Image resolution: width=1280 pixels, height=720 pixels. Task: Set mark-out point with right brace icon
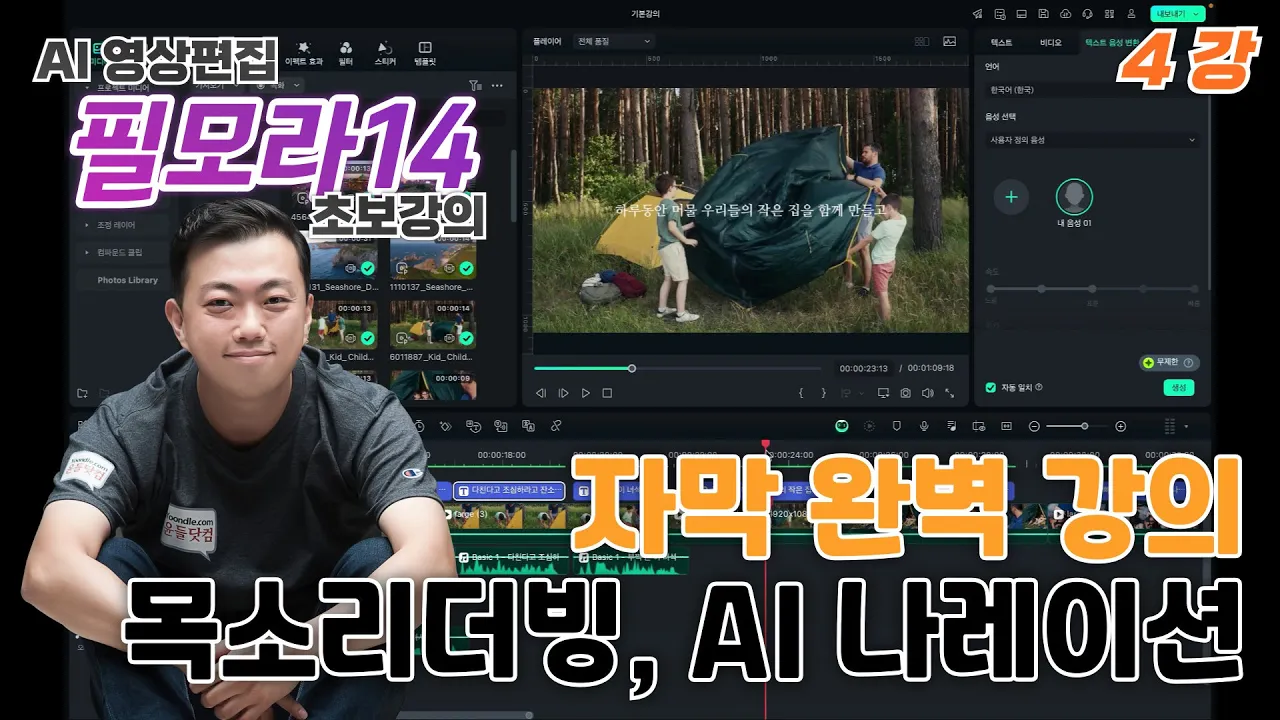pyautogui.click(x=824, y=394)
